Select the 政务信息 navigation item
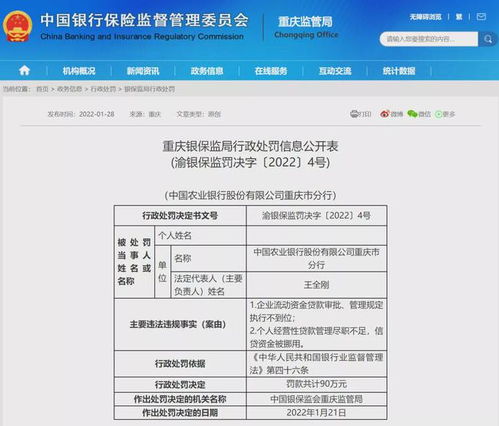 click(207, 71)
